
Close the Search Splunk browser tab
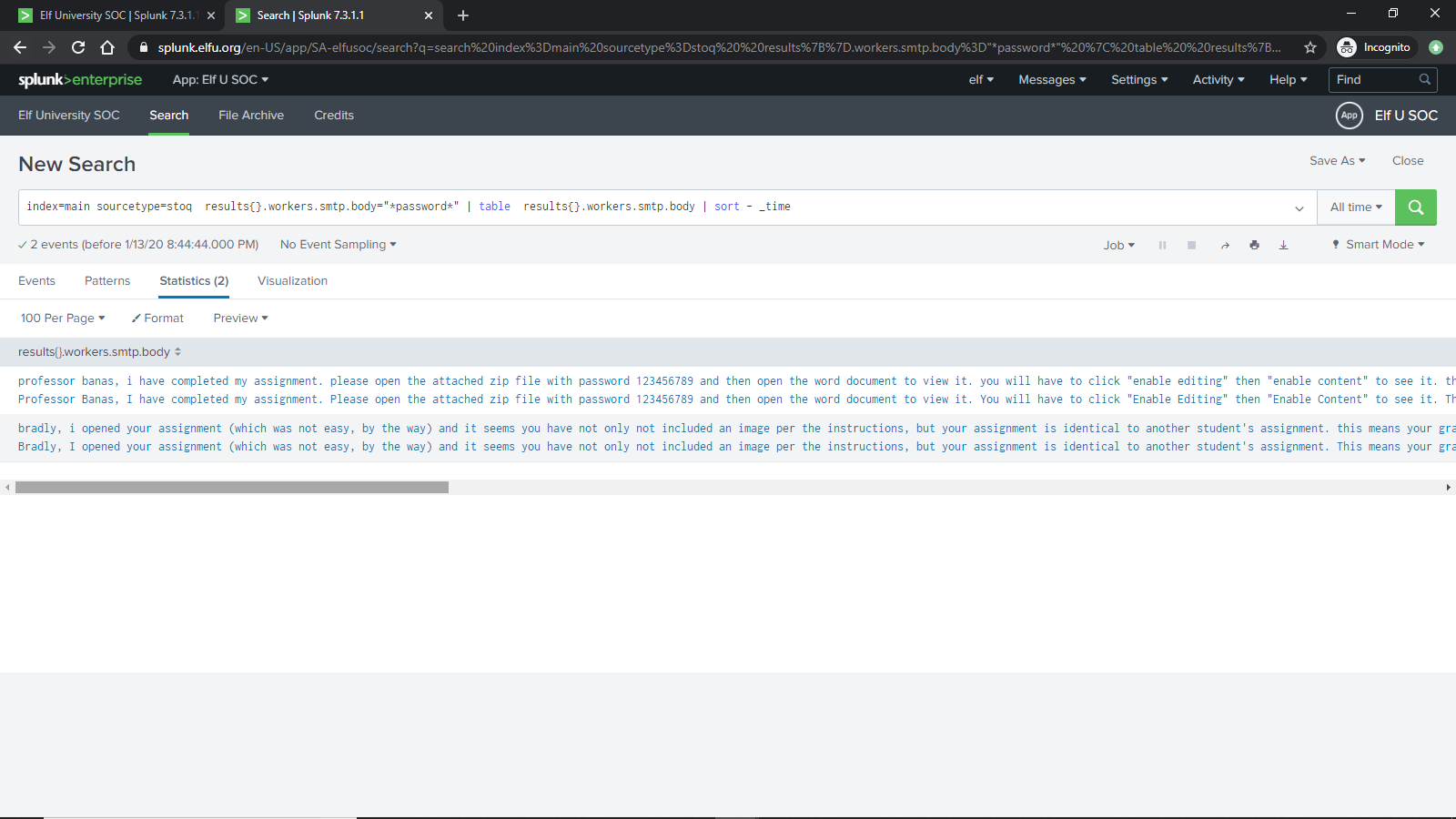(x=429, y=15)
